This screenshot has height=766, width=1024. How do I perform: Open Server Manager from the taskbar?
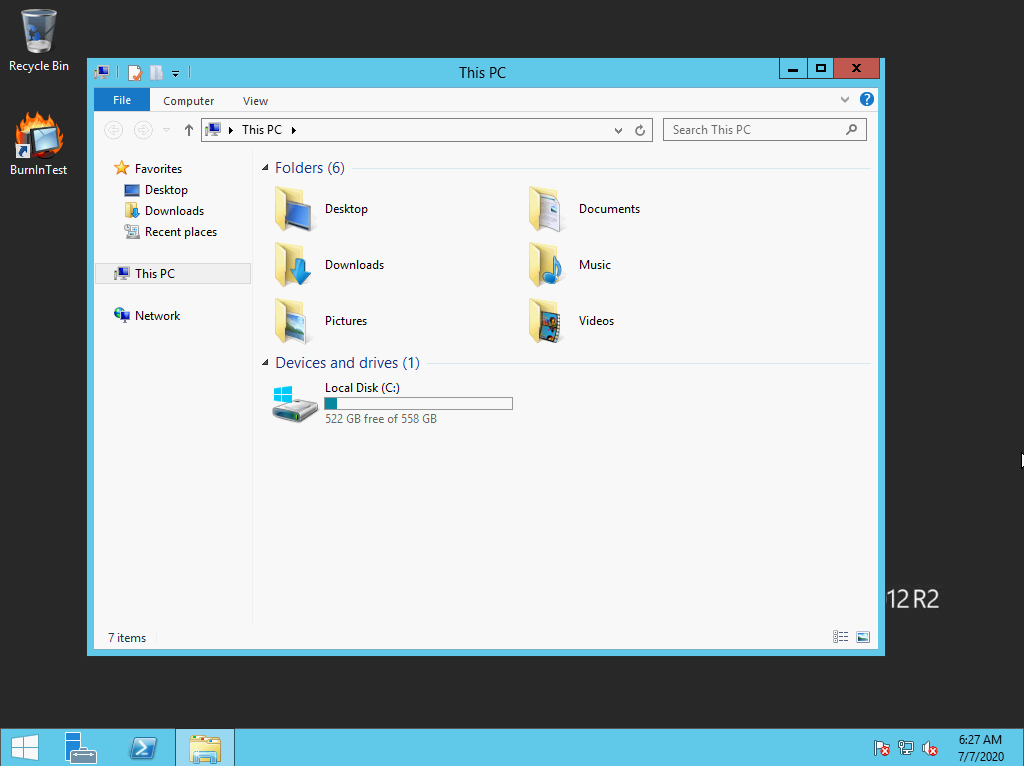pos(81,748)
